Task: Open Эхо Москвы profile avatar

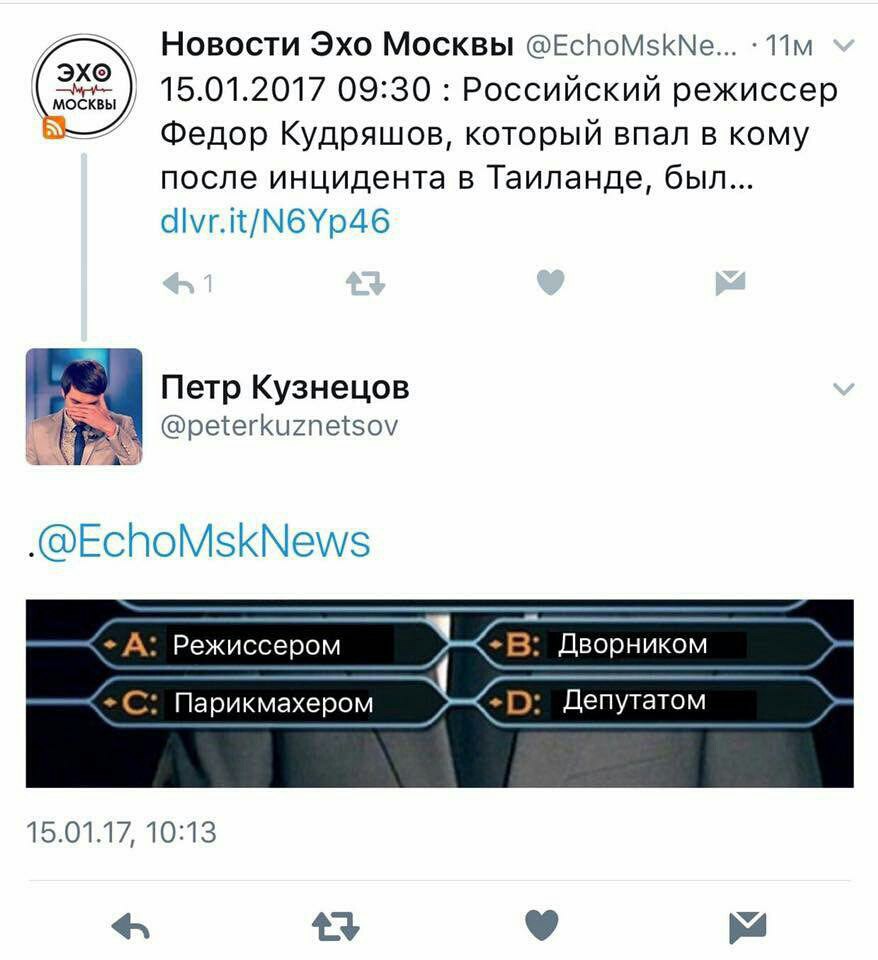Action: click(84, 86)
